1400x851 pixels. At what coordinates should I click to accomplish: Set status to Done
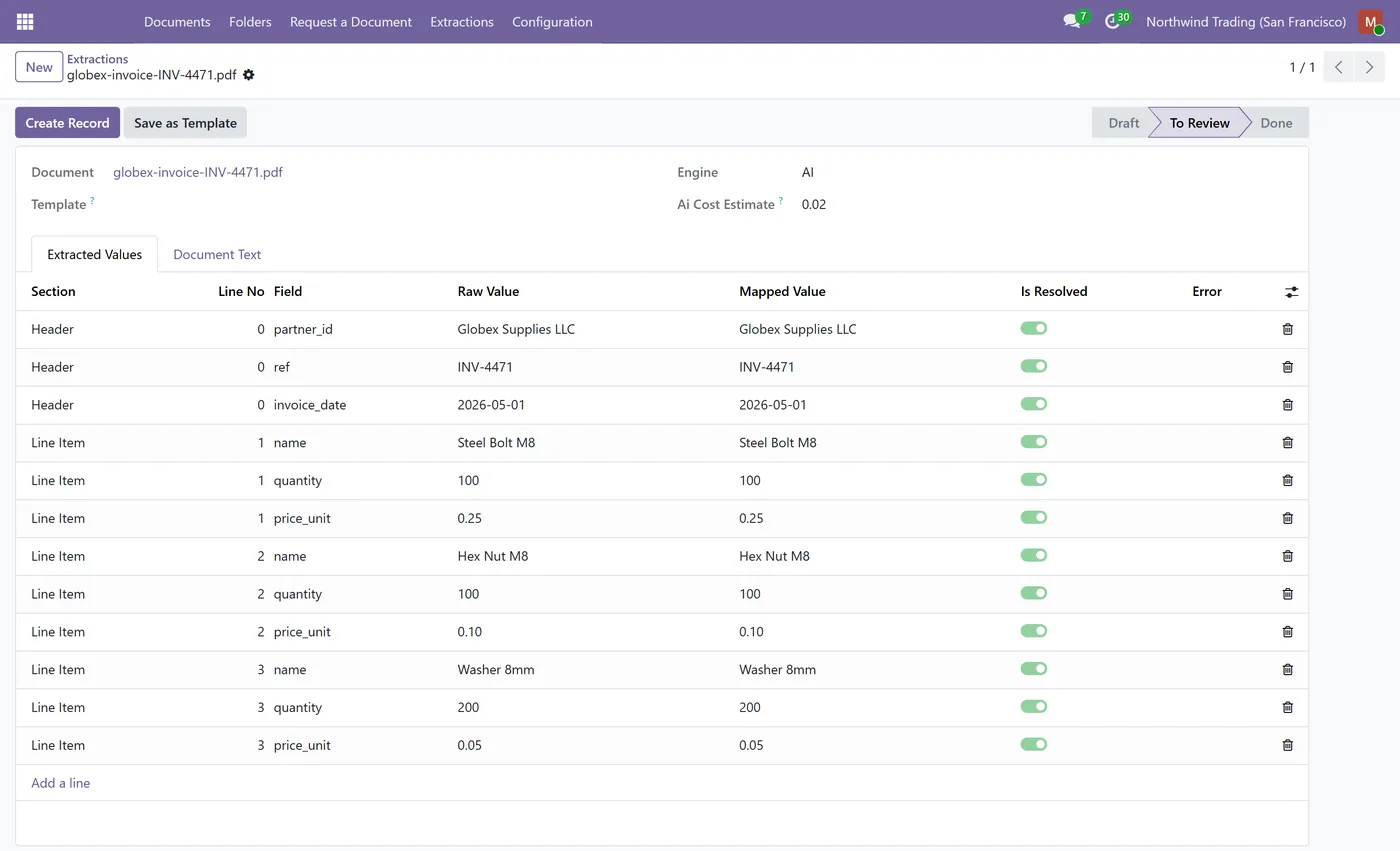tap(1276, 123)
